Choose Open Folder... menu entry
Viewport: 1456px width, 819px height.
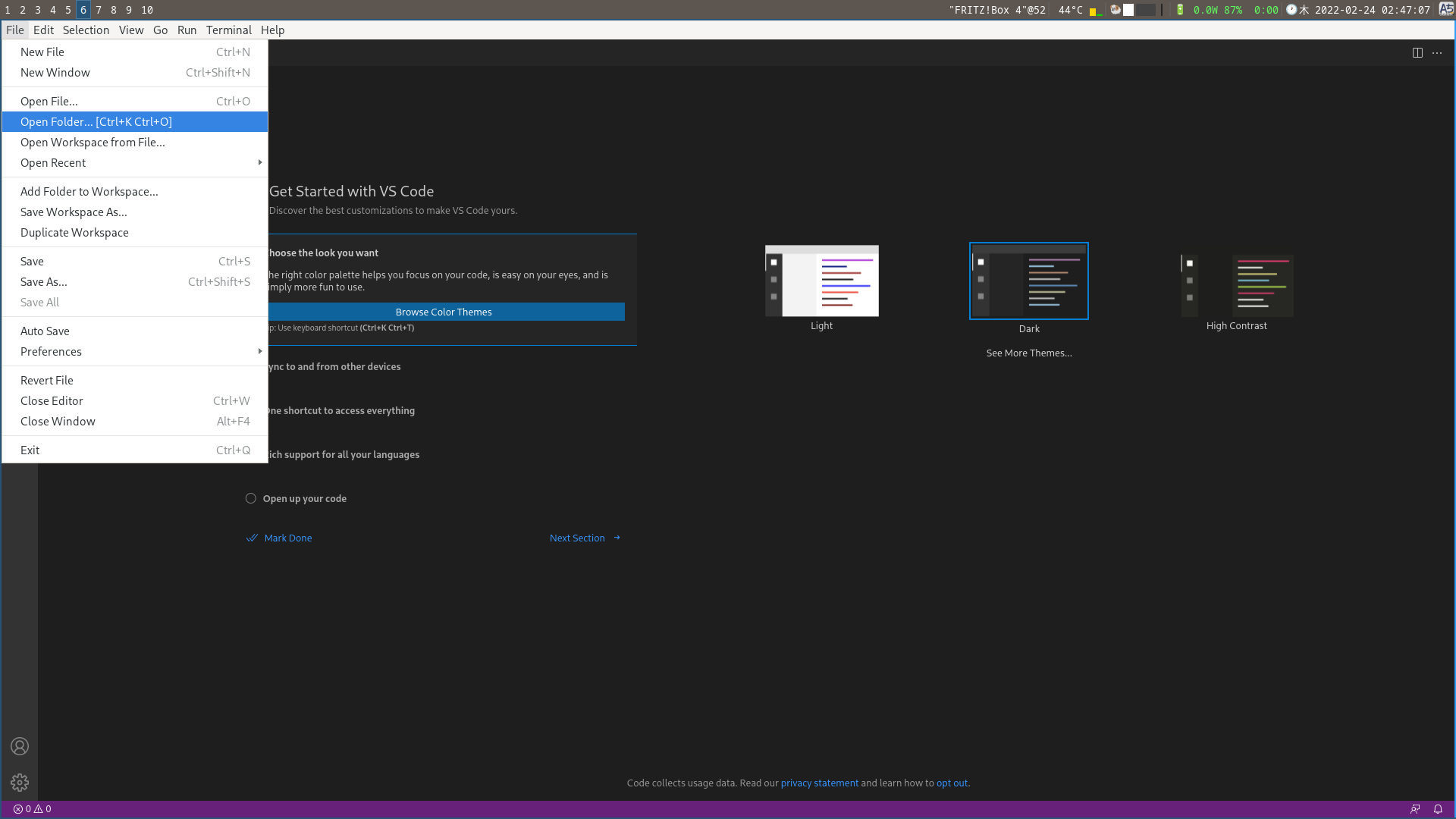[x=135, y=121]
